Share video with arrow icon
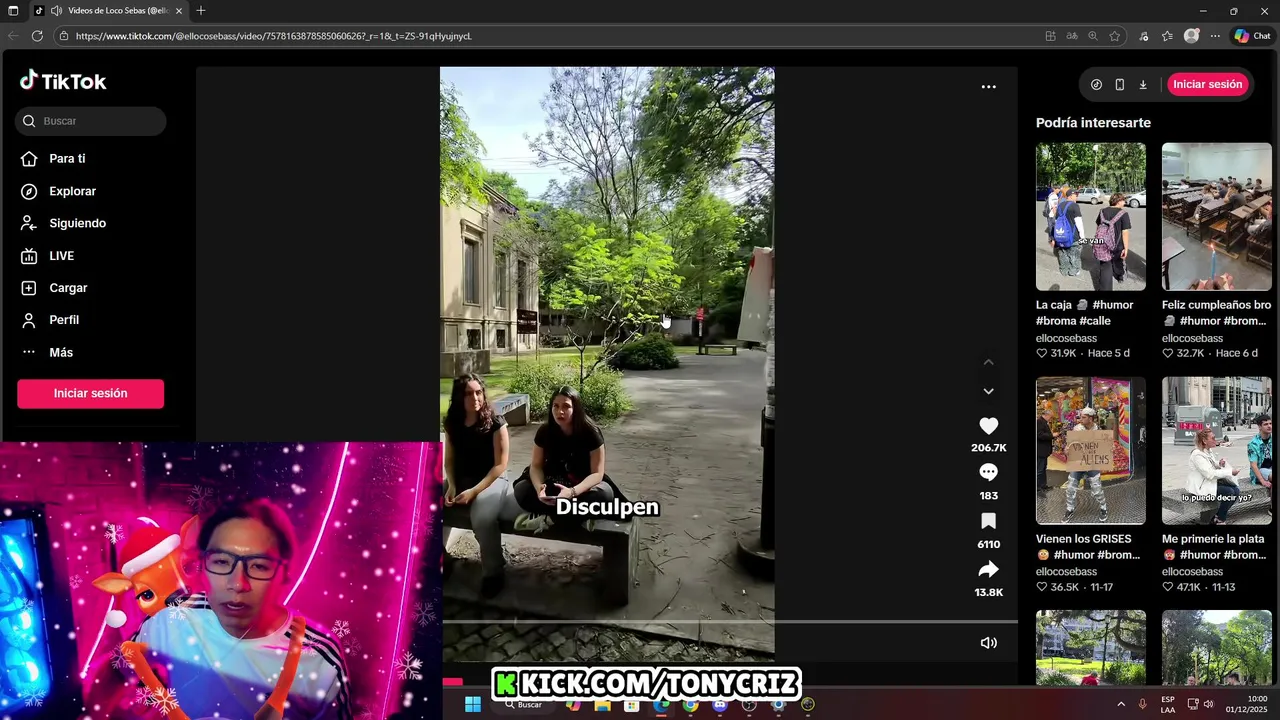Image resolution: width=1280 pixels, height=720 pixels. pos(988,569)
